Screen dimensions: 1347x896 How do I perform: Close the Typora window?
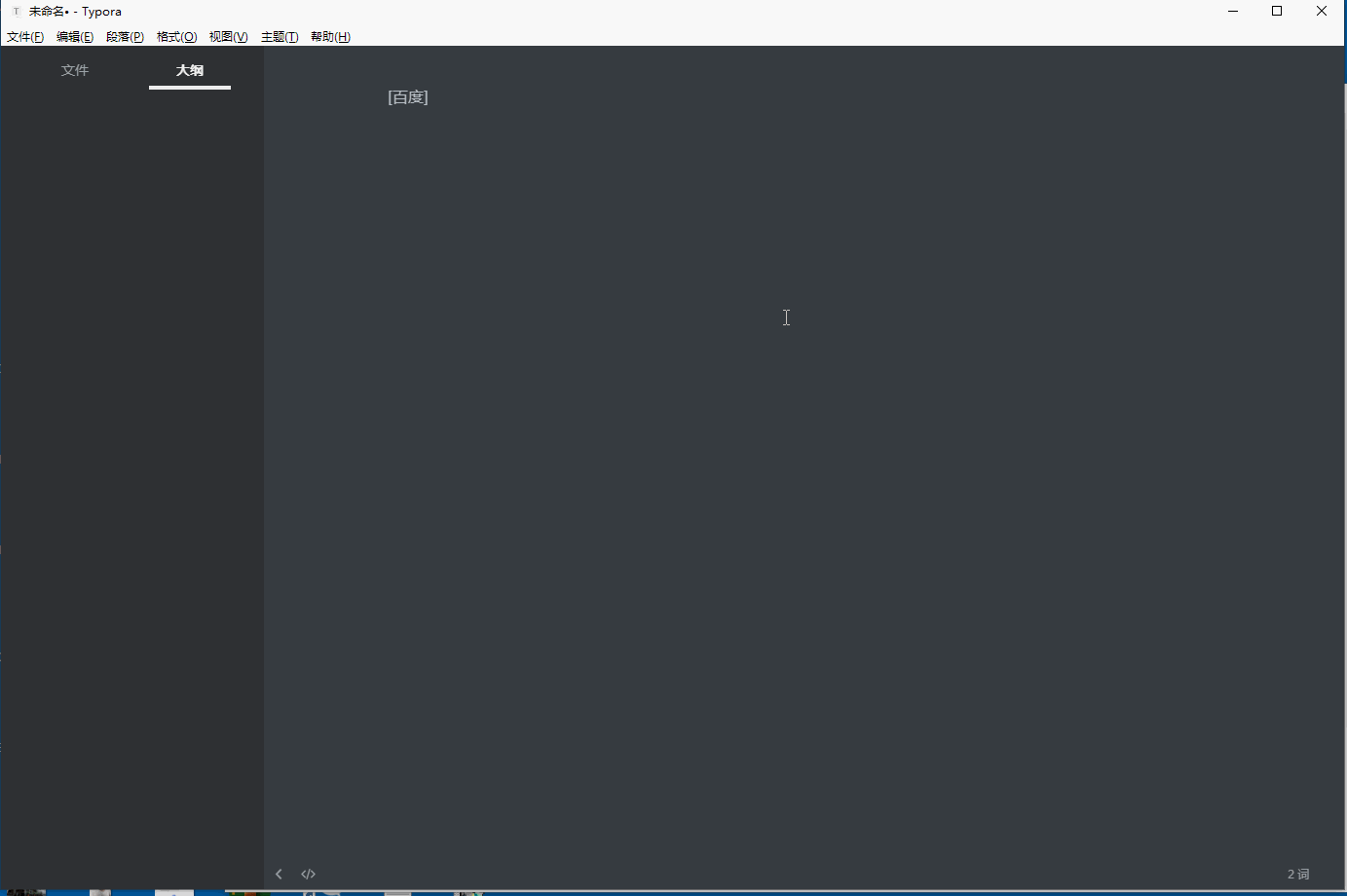(x=1322, y=12)
